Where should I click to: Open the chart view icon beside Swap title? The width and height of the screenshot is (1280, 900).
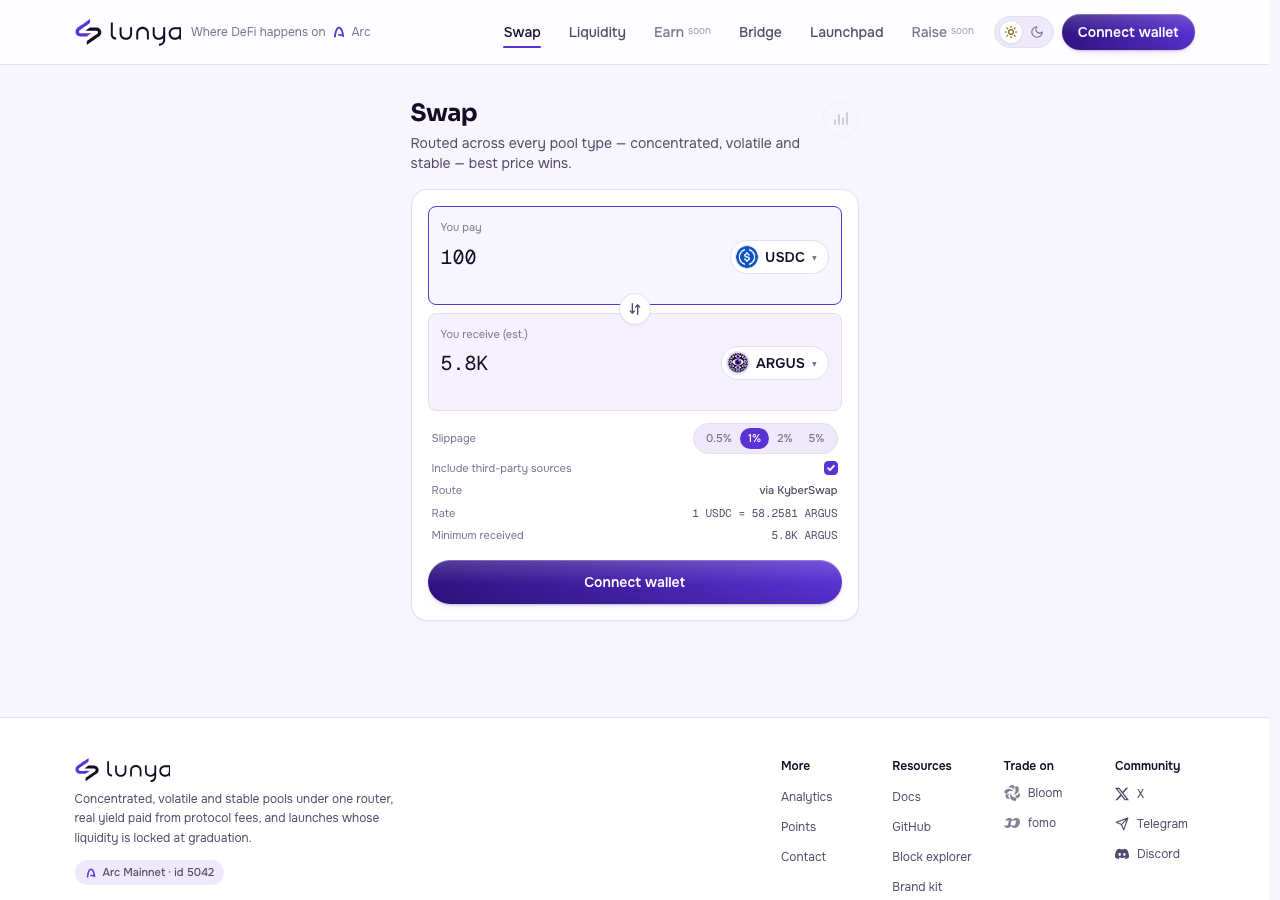841,119
